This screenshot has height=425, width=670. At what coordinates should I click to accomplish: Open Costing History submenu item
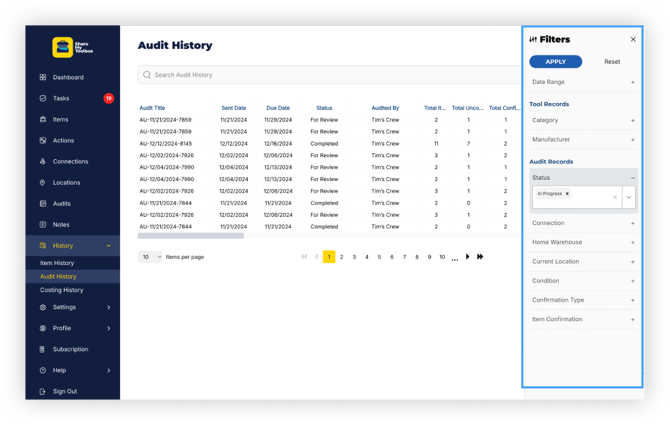click(x=62, y=290)
